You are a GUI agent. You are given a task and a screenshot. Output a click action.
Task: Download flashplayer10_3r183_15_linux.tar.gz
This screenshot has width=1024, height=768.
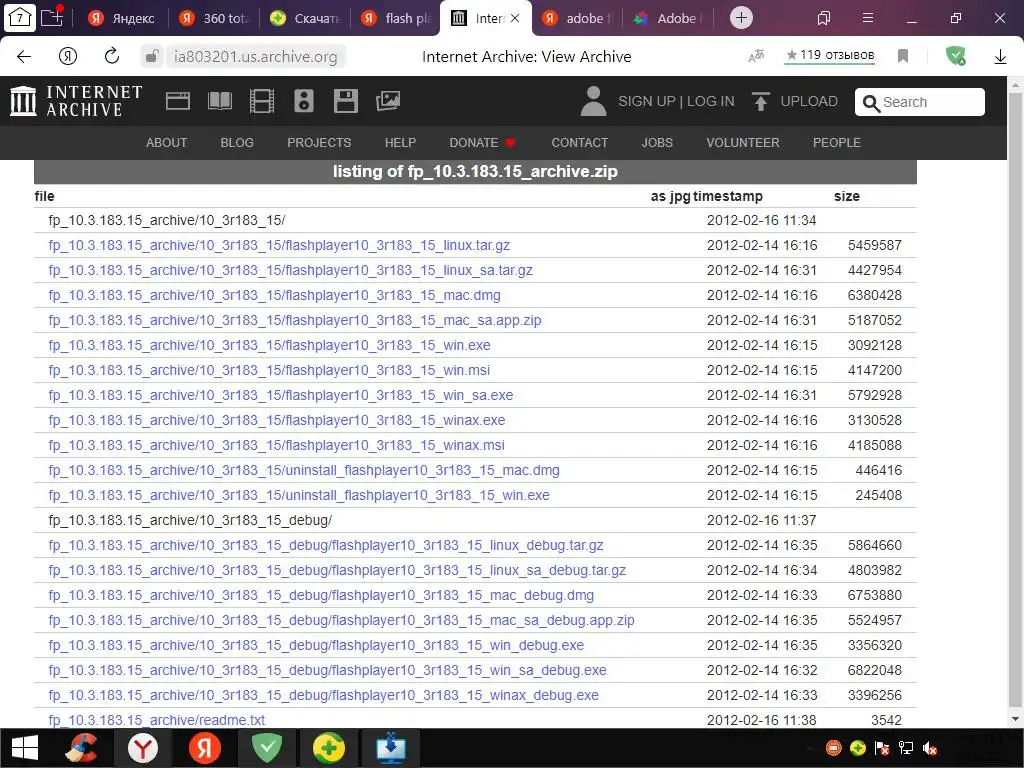[x=279, y=246]
